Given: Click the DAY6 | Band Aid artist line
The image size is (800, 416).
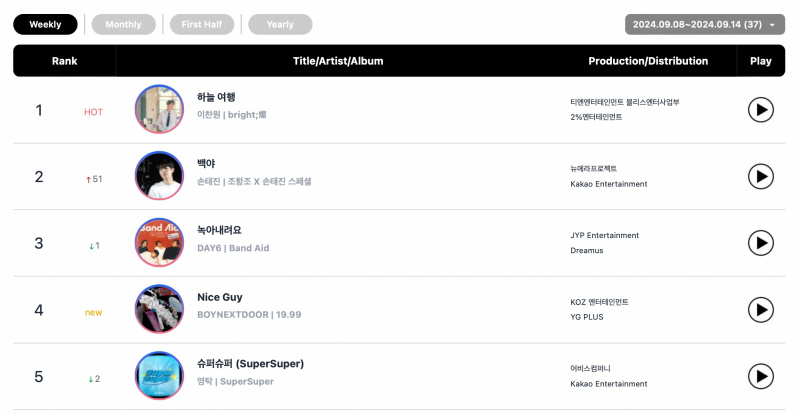Looking at the screenshot, I should click(233, 248).
